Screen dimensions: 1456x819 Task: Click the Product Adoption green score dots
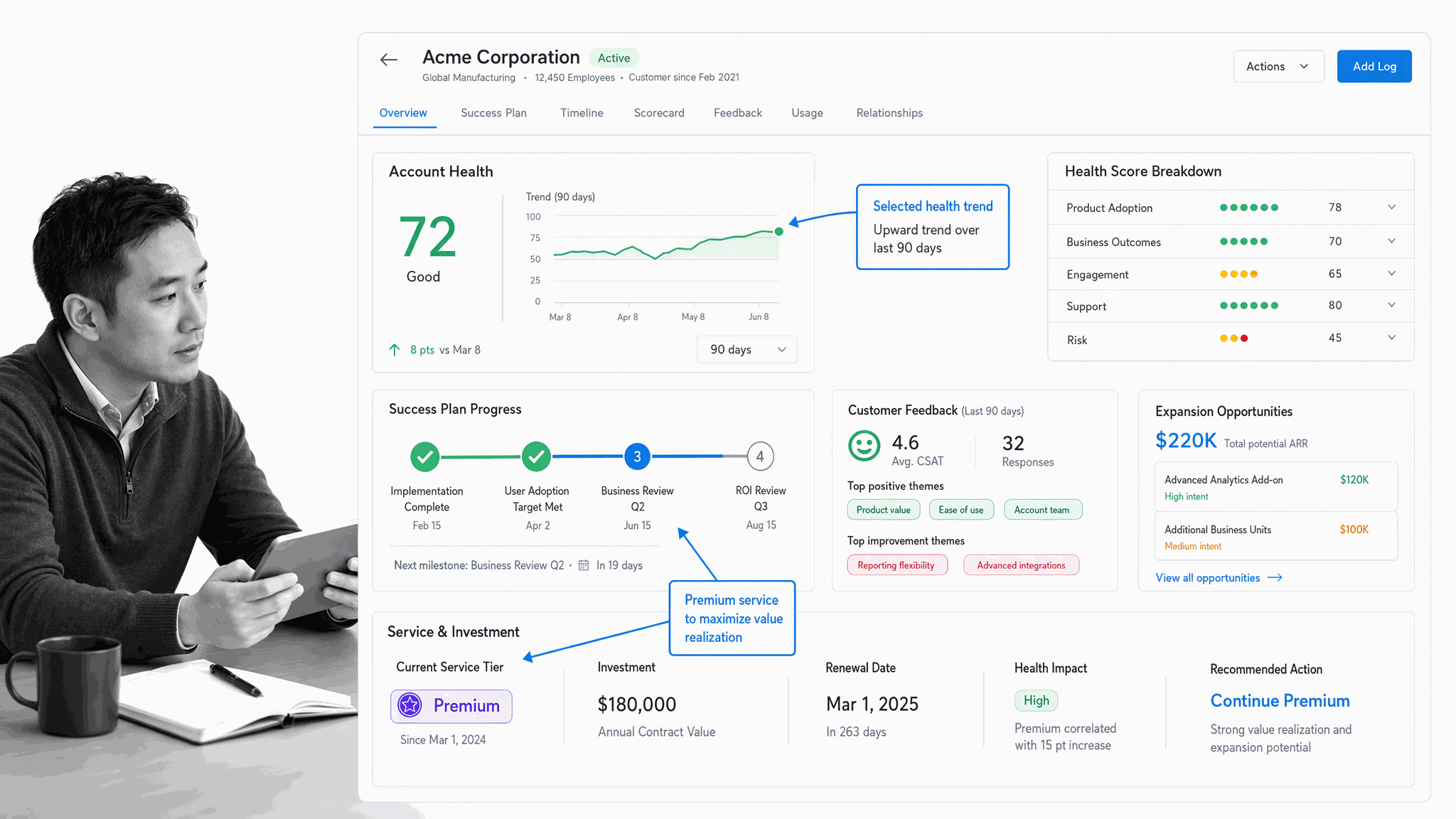1249,208
